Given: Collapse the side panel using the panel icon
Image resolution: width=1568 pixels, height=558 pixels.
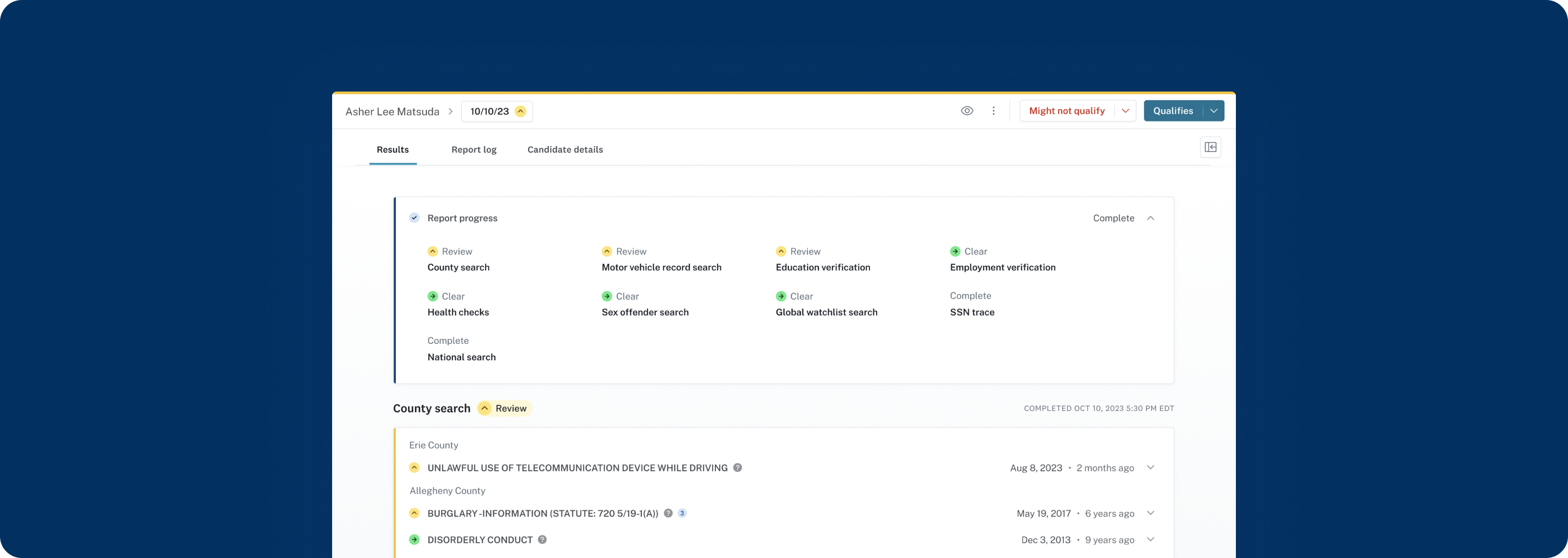Looking at the screenshot, I should (x=1210, y=147).
